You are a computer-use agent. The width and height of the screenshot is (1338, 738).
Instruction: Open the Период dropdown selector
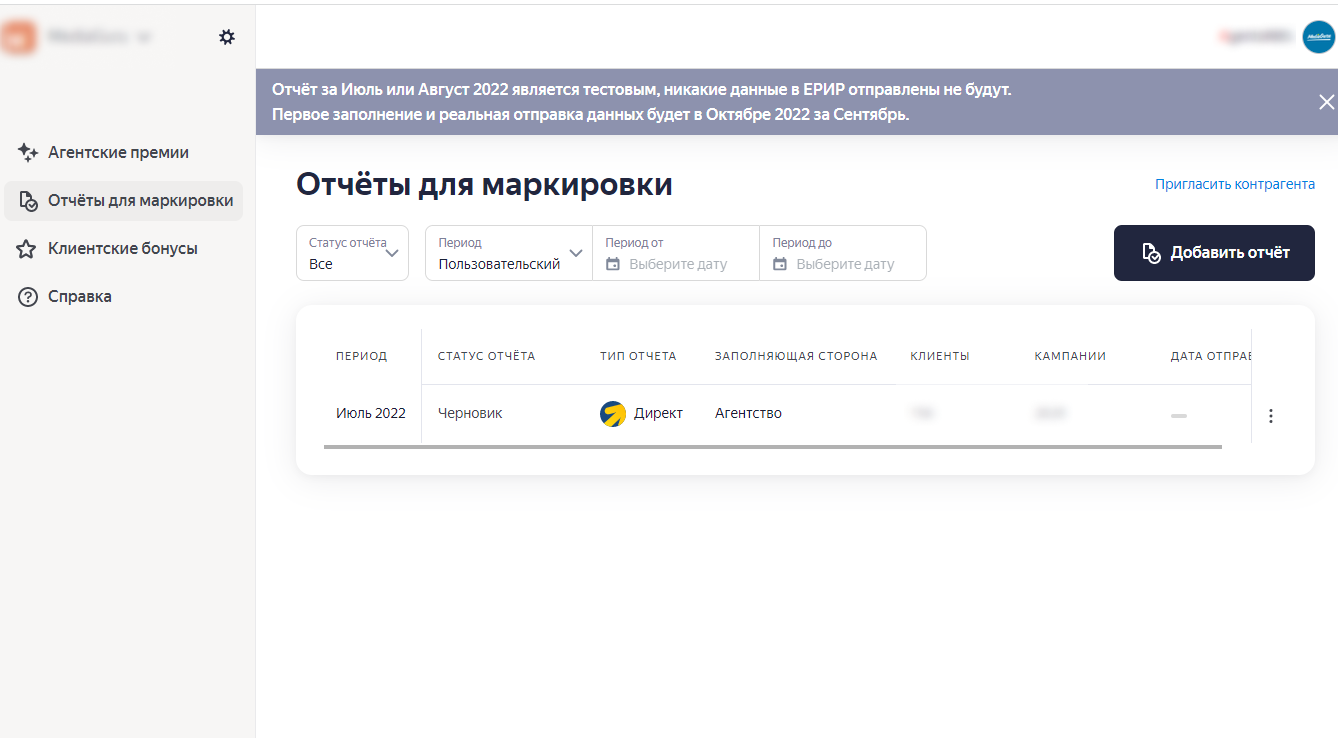508,253
